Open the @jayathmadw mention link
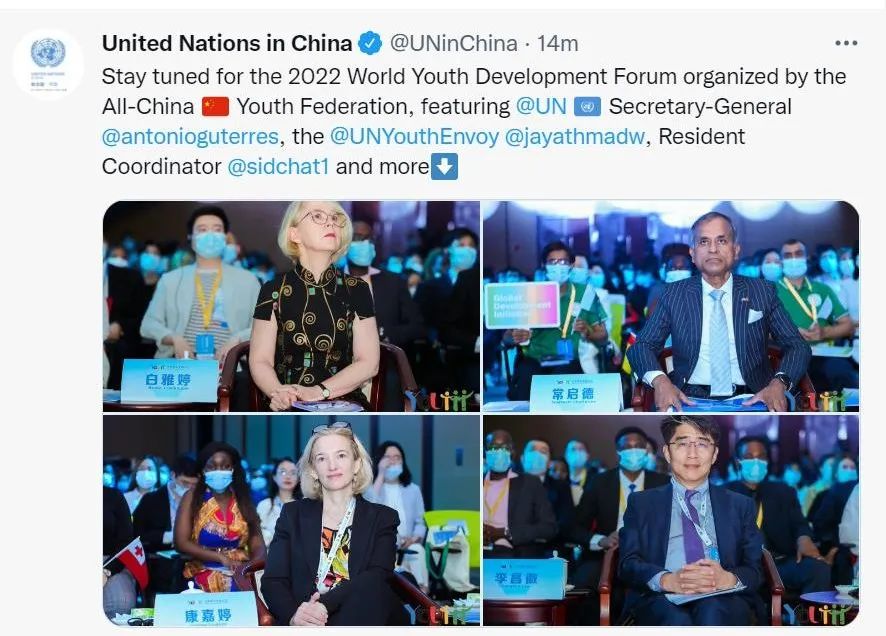 [574, 137]
